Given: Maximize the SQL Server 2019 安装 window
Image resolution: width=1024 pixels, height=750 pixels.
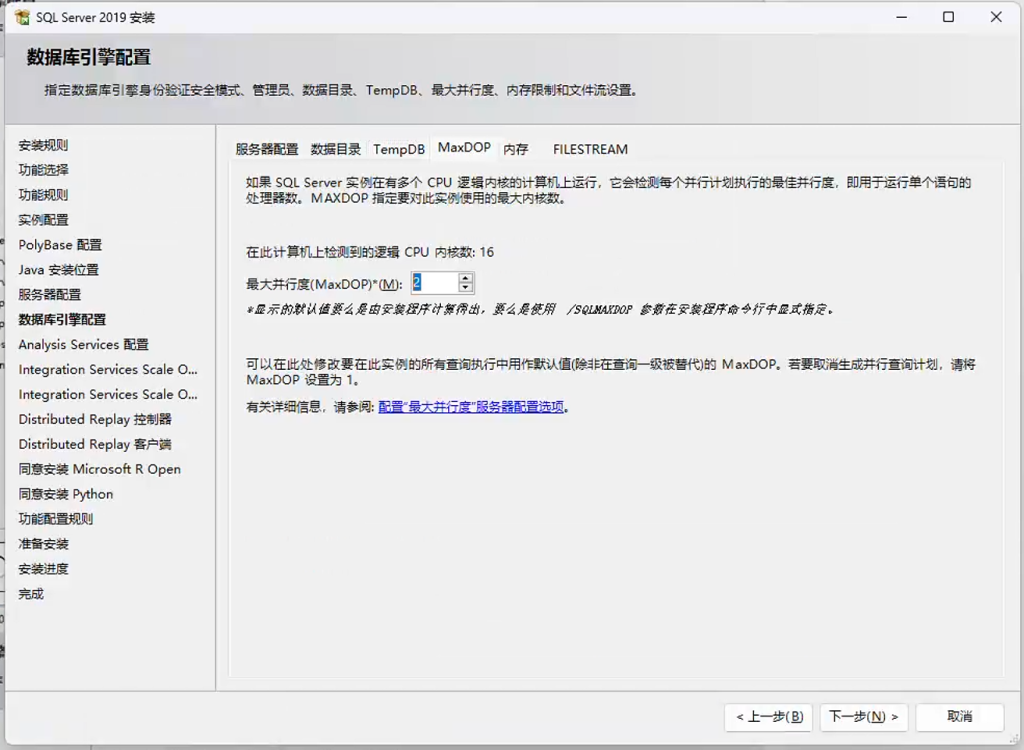Looking at the screenshot, I should point(949,17).
